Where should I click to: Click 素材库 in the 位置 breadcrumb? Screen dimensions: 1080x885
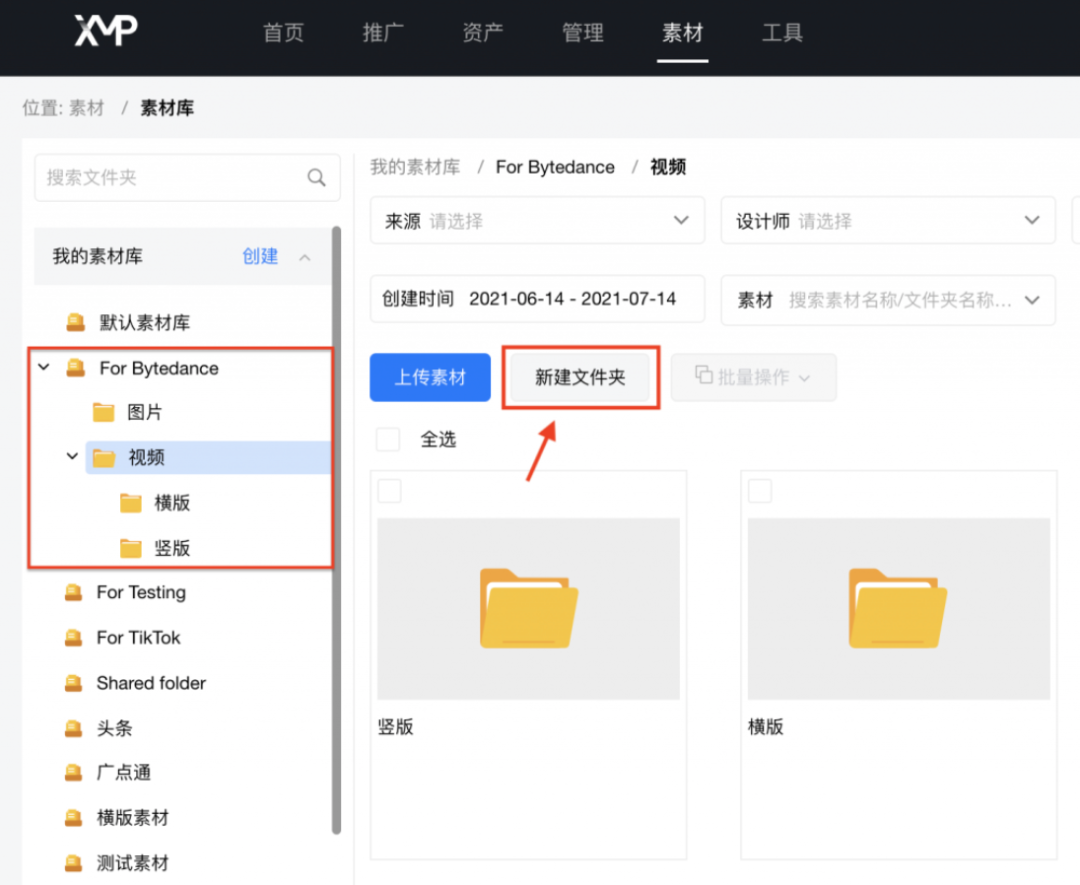[x=167, y=108]
